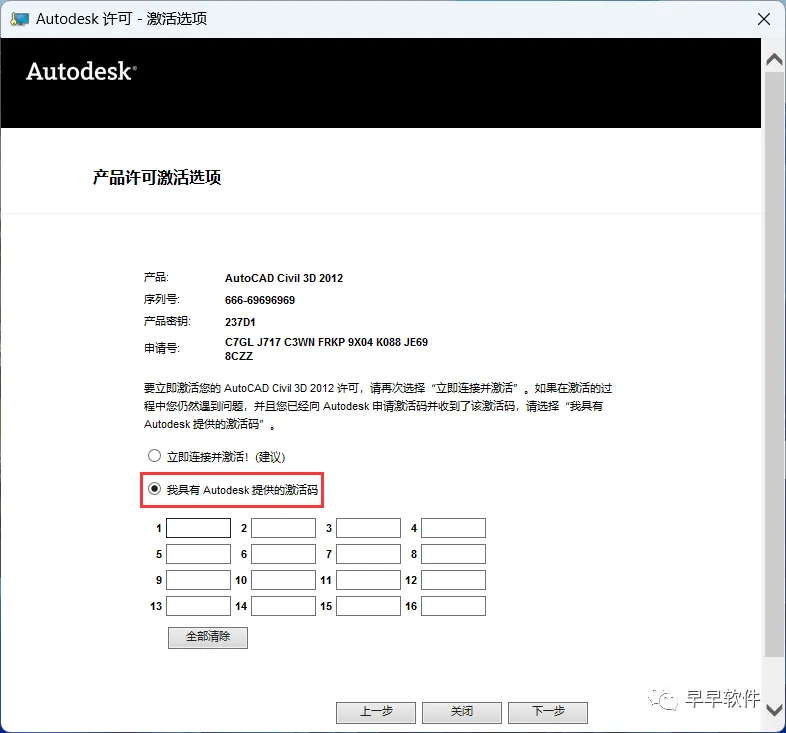Select 'I have an activation code from Autodesk' radio
The height and width of the screenshot is (733, 786).
[x=154, y=489]
